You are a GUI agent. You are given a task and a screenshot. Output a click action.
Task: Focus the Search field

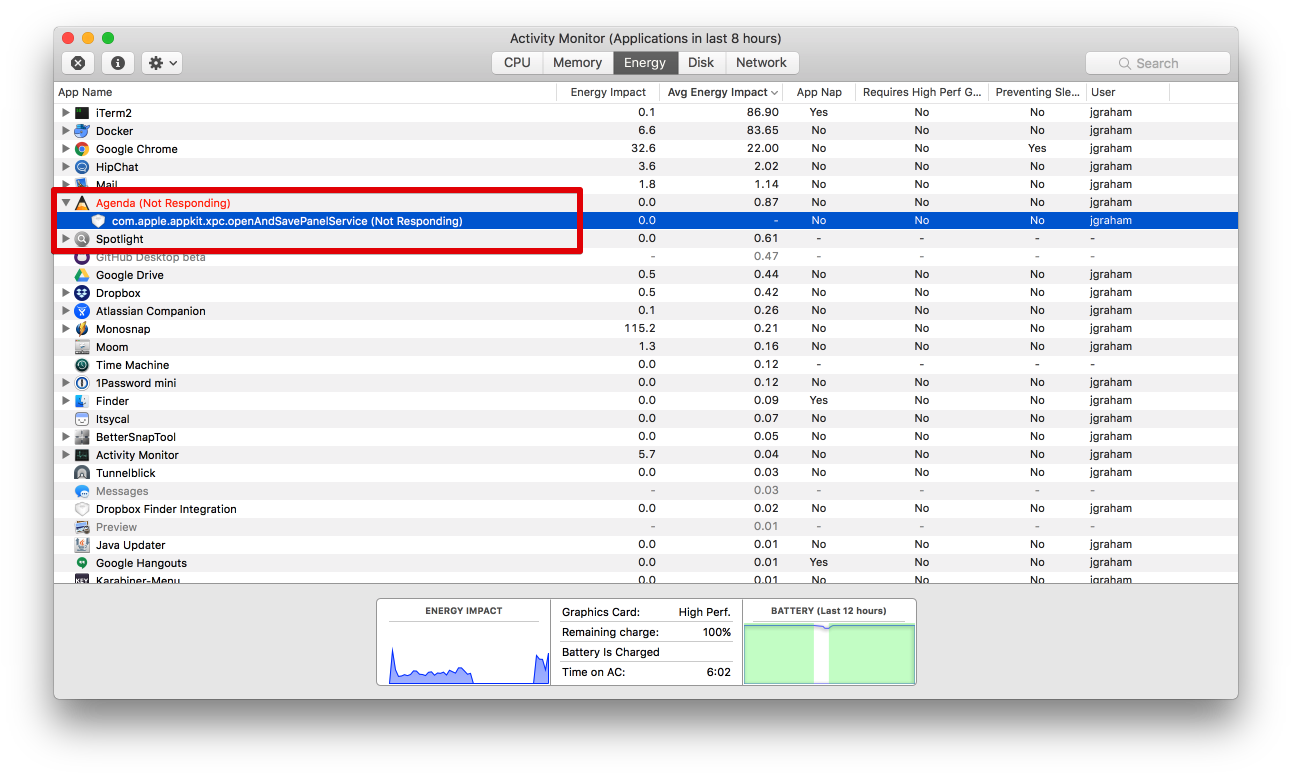click(x=1158, y=63)
